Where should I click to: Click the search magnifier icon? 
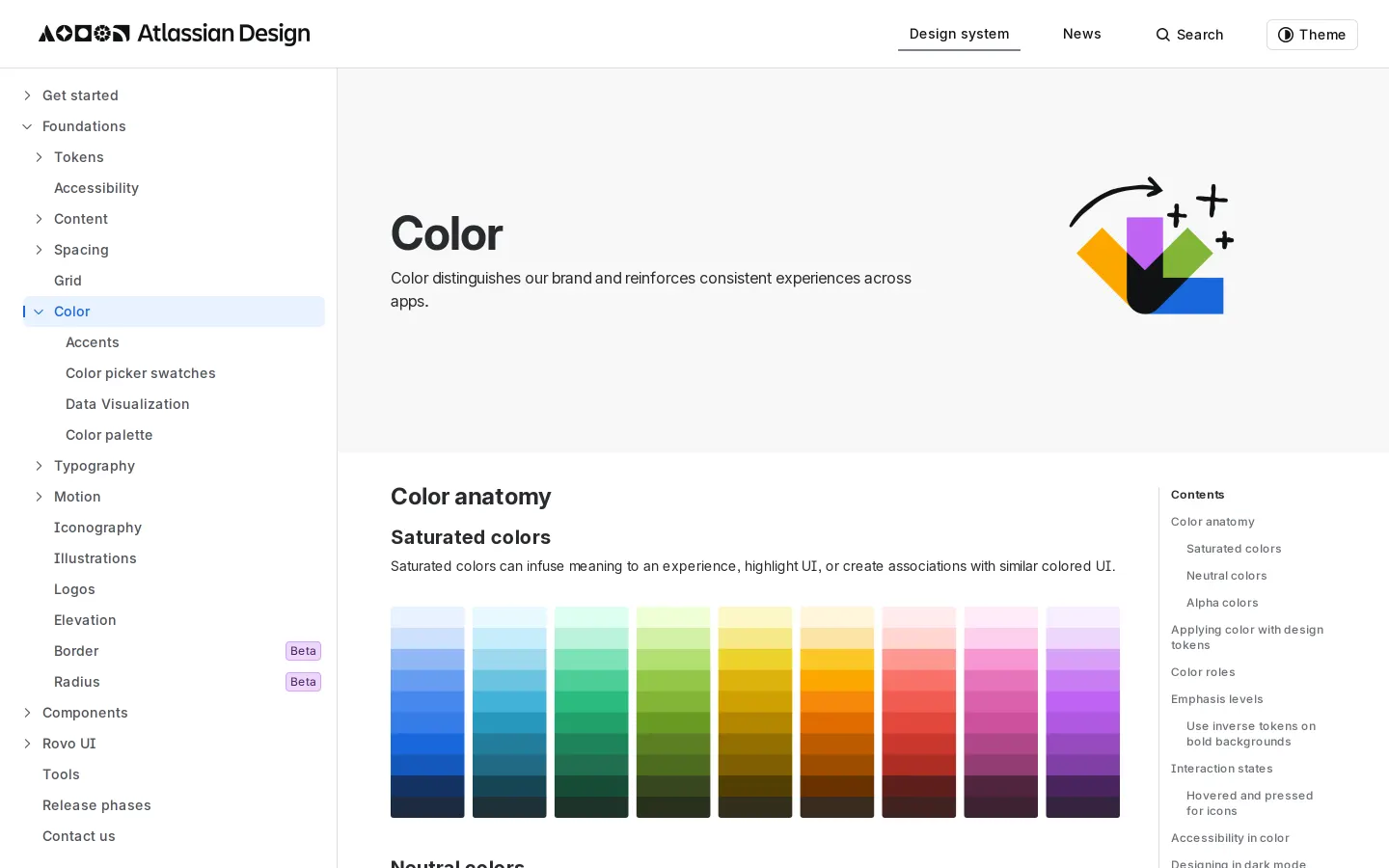coord(1163,35)
